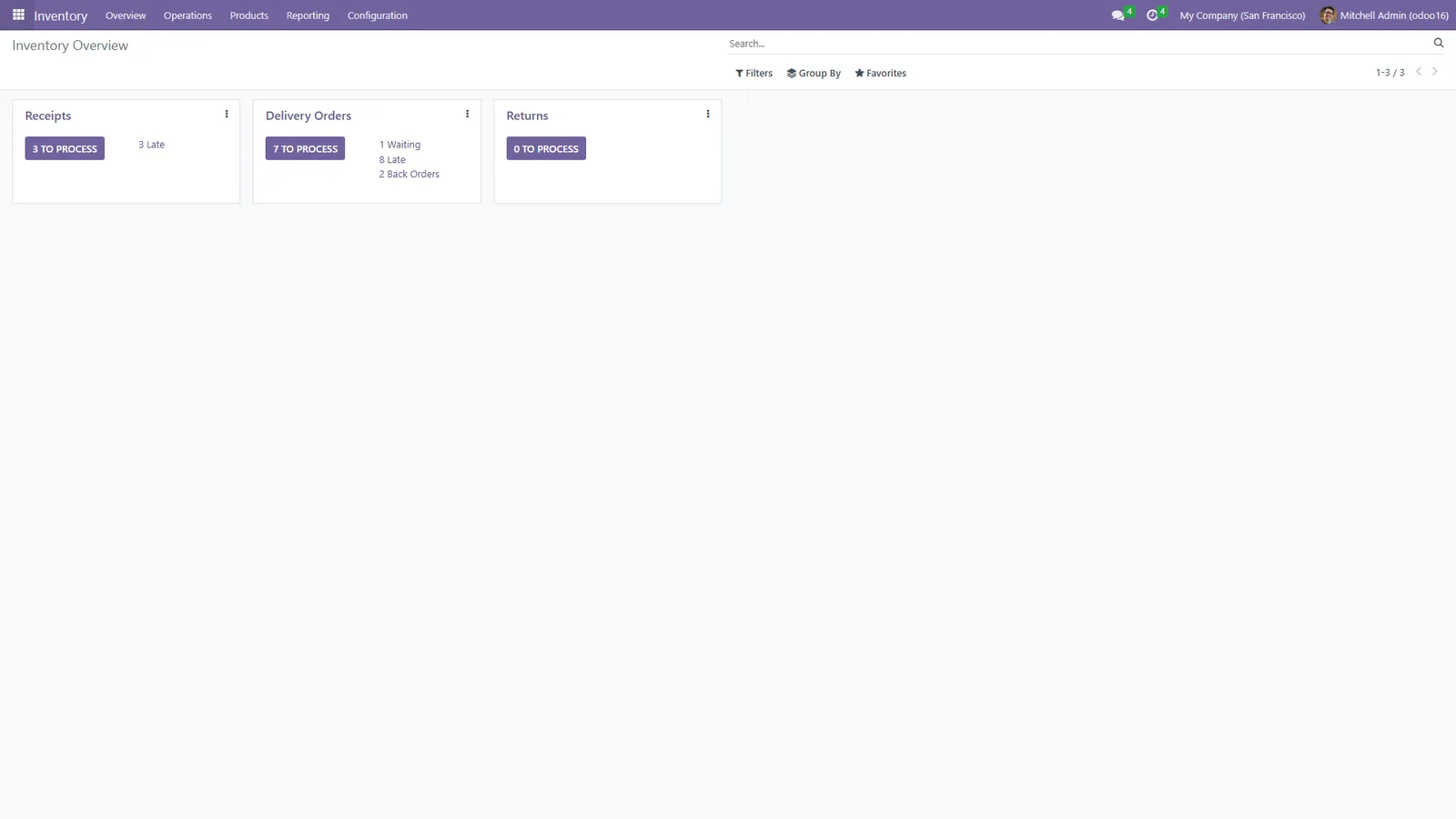Open the Filters dropdown
The image size is (1456, 819).
753,74
